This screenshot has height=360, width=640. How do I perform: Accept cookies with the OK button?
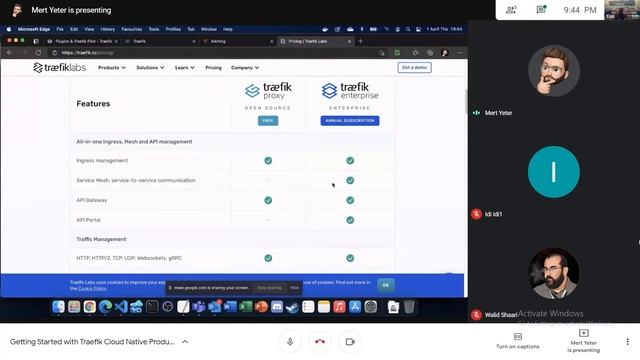385,285
